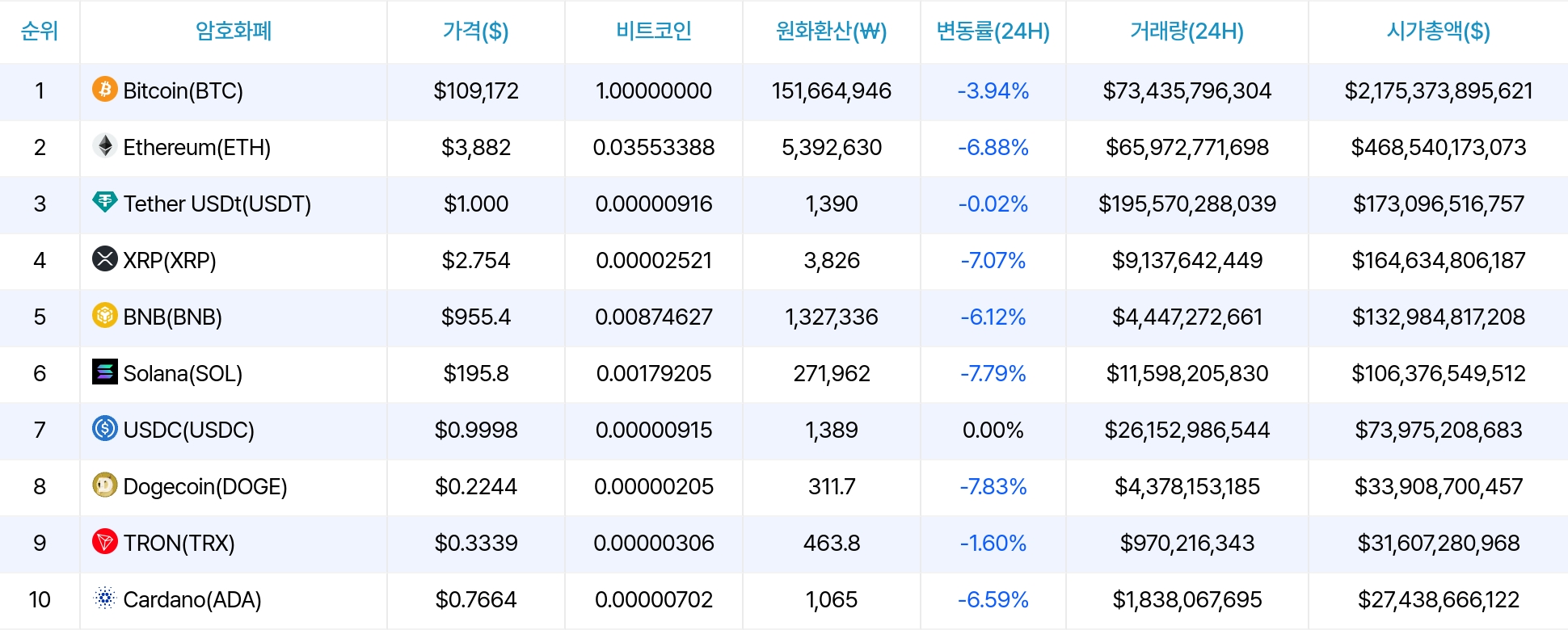This screenshot has height=630, width=1568.
Task: Select Cardano change -6.59%
Action: coord(993,599)
